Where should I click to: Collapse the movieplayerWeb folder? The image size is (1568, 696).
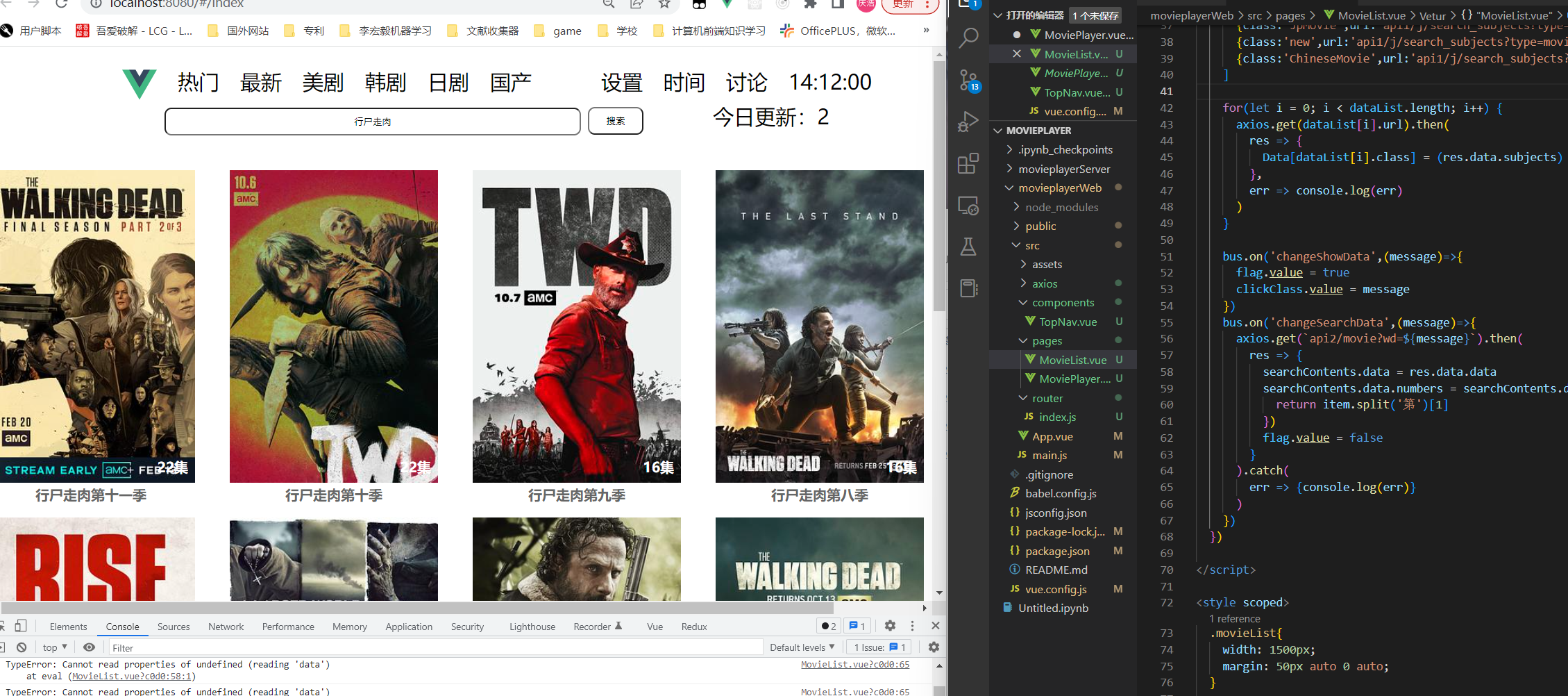point(1060,188)
